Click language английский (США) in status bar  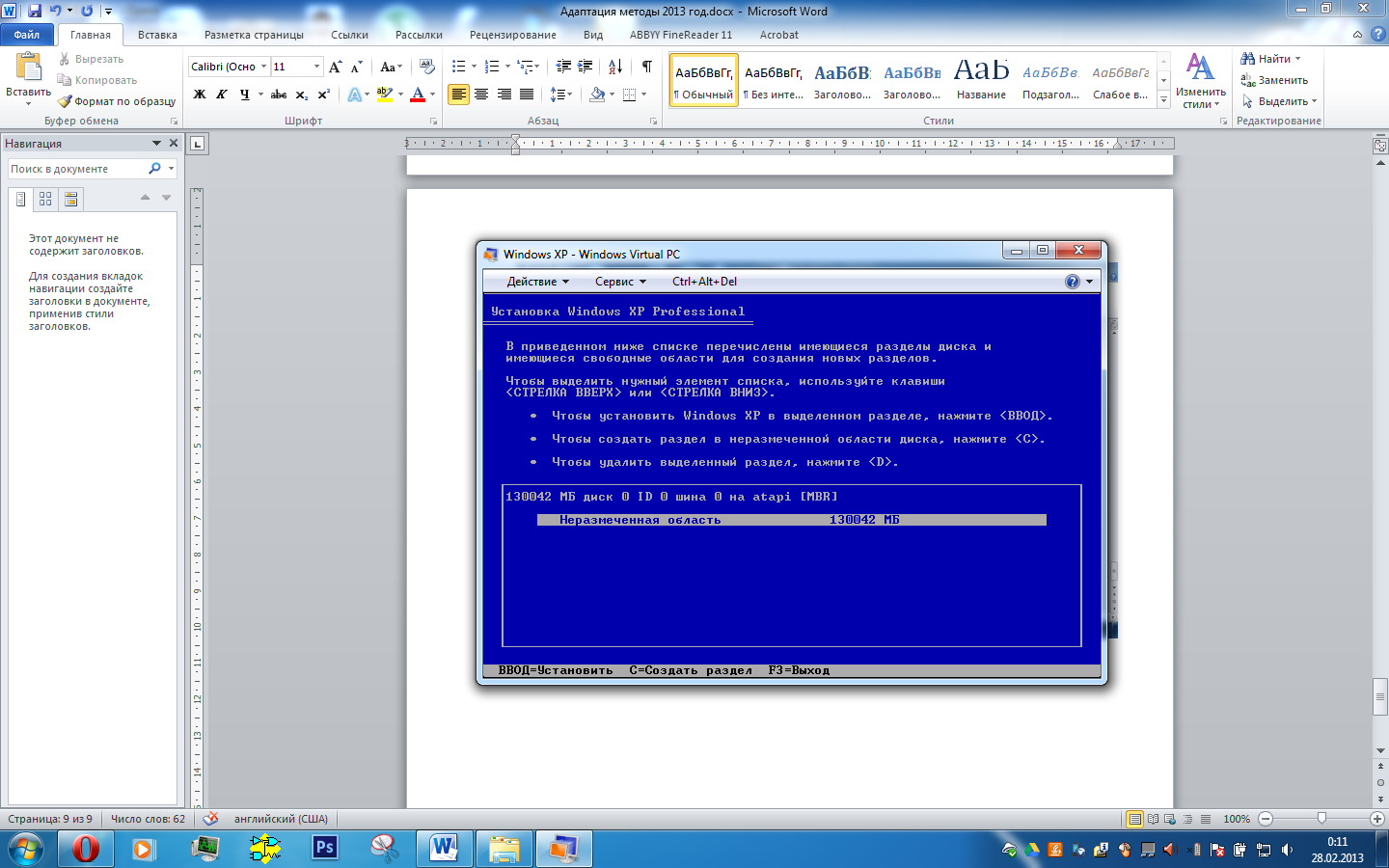pos(281,819)
